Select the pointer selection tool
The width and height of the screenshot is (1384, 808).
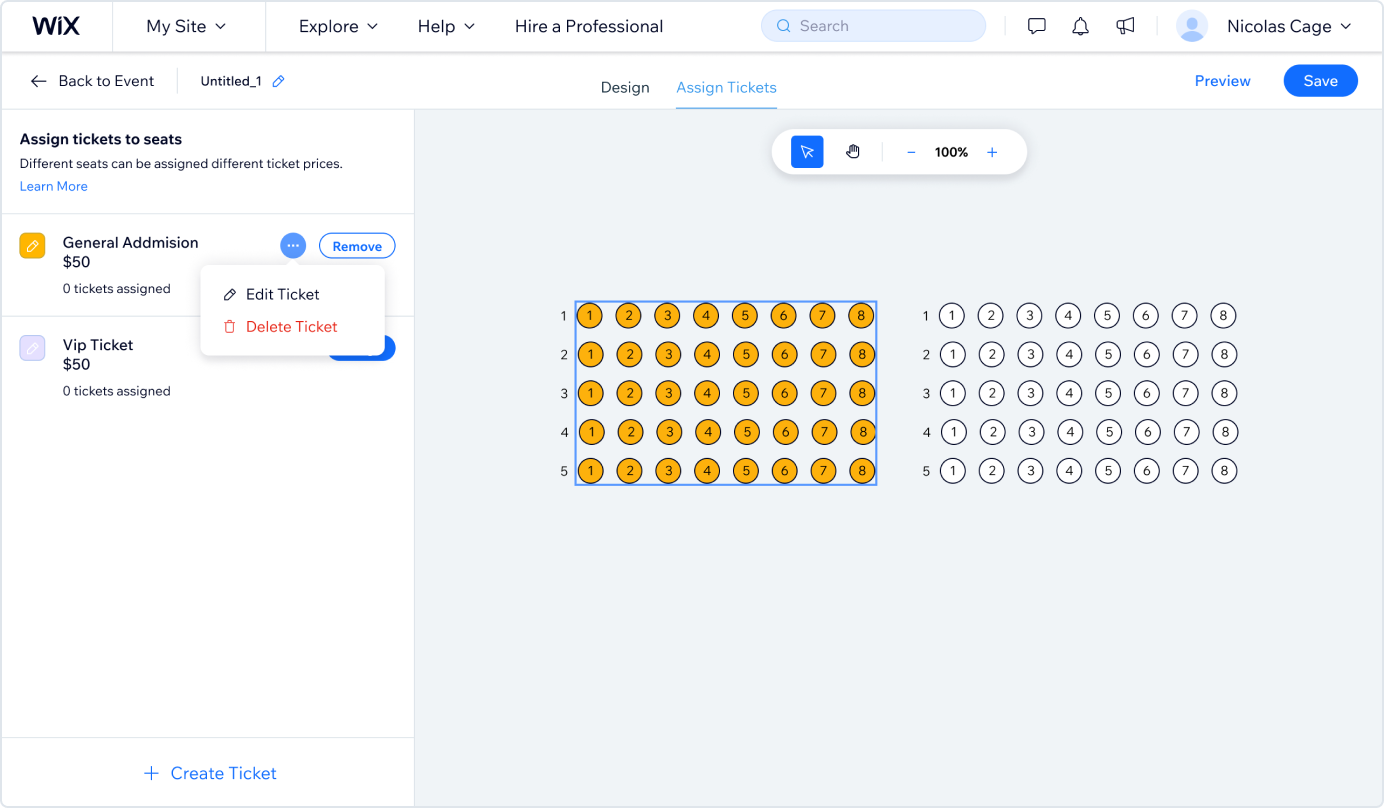(x=807, y=152)
